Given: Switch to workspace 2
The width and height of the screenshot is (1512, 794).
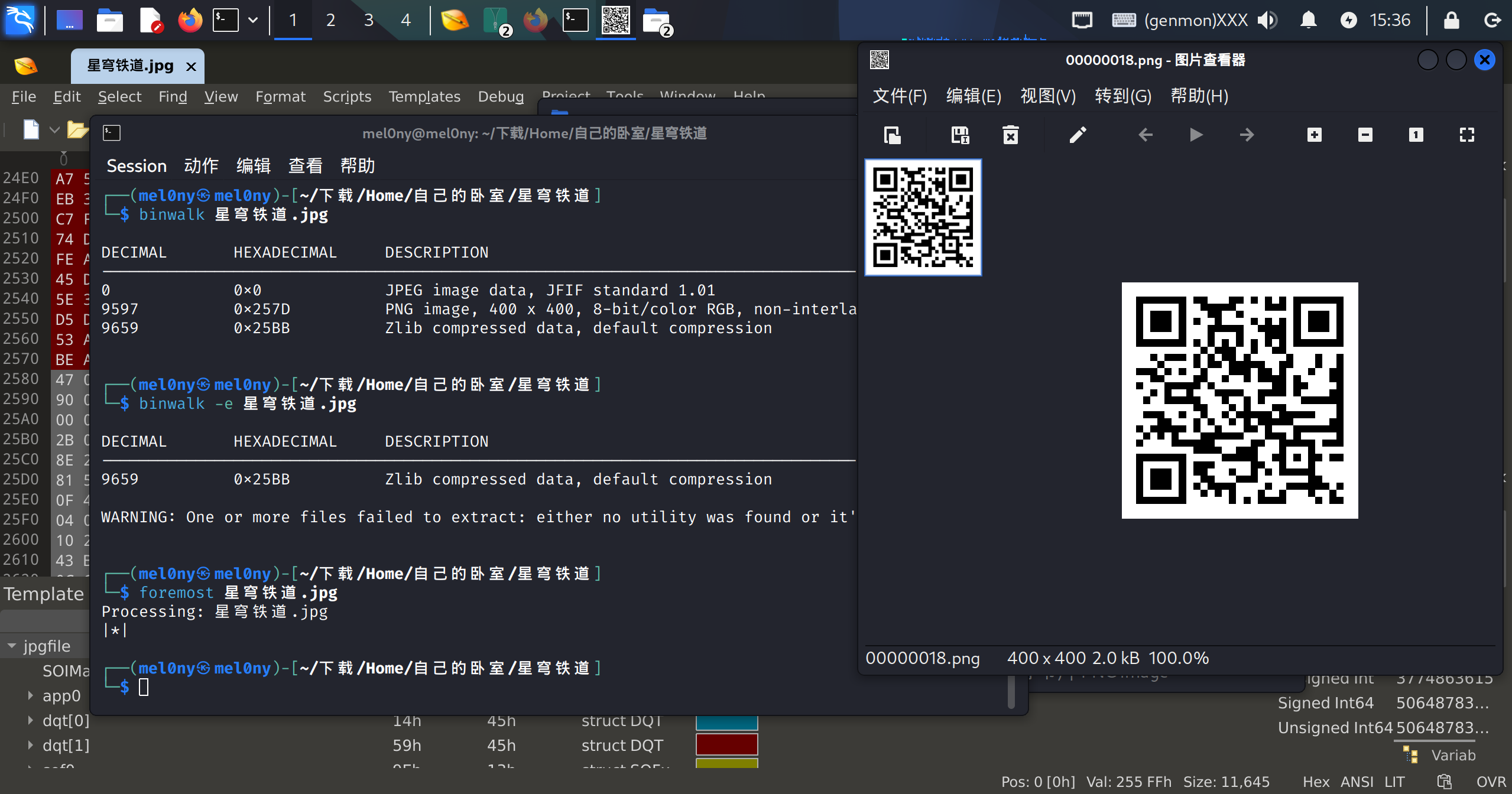Looking at the screenshot, I should pyautogui.click(x=330, y=21).
